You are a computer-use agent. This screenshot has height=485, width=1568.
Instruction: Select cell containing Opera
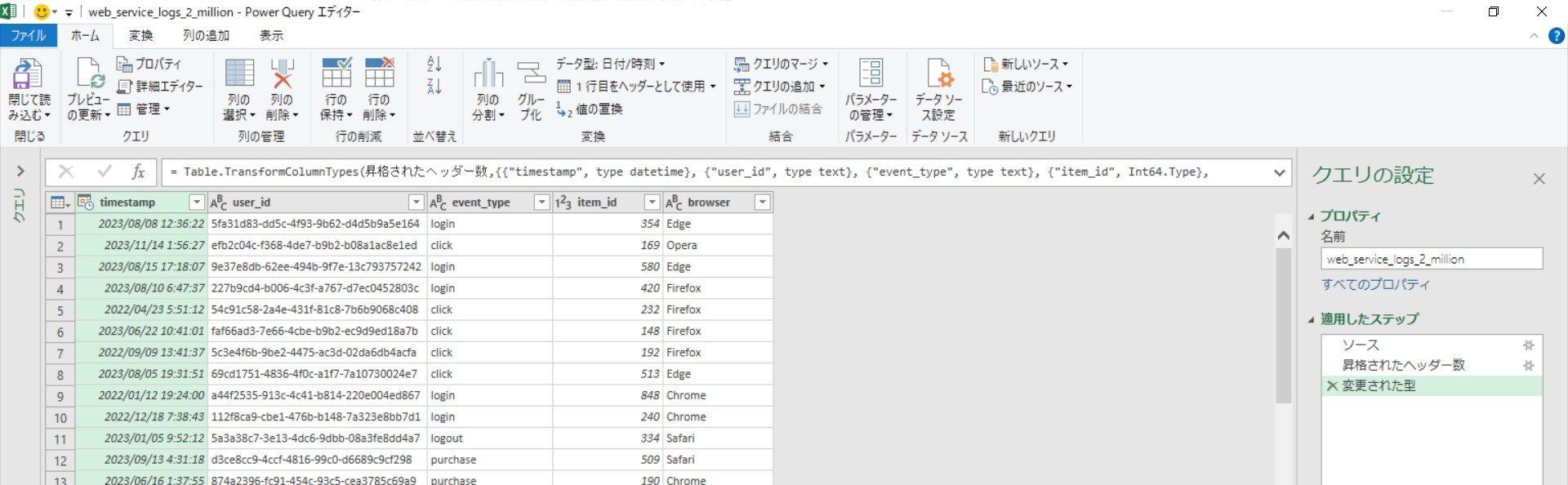[x=718, y=245]
